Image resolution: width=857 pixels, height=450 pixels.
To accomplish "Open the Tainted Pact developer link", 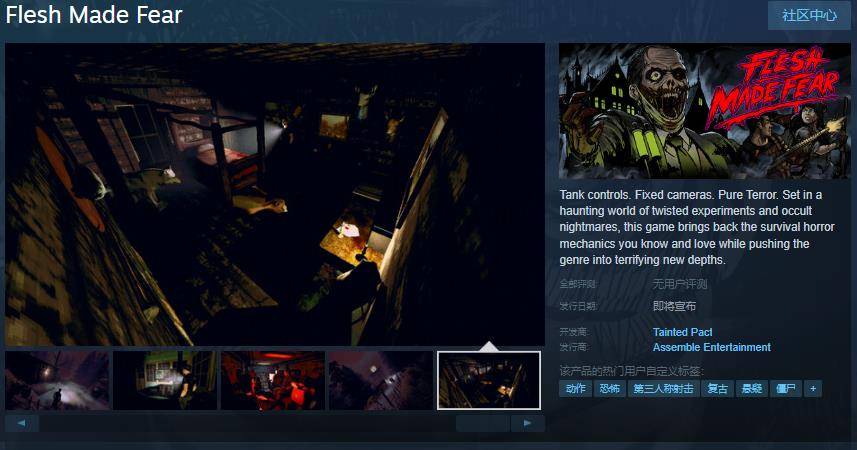I will (x=682, y=332).
